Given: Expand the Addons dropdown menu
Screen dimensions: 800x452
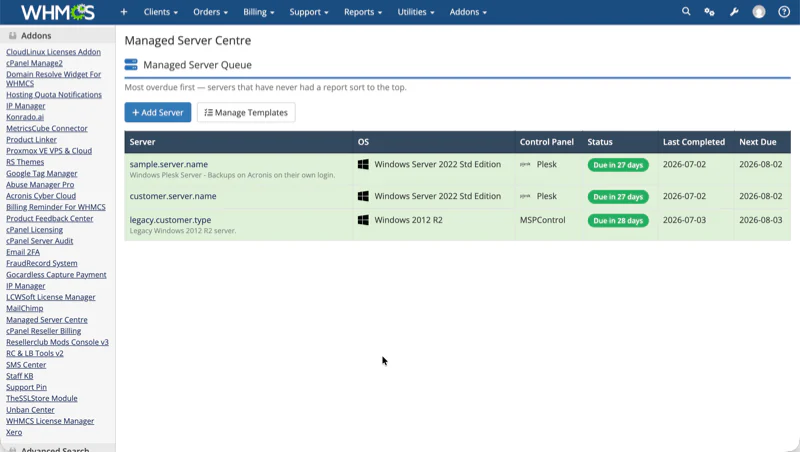Looking at the screenshot, I should (468, 12).
